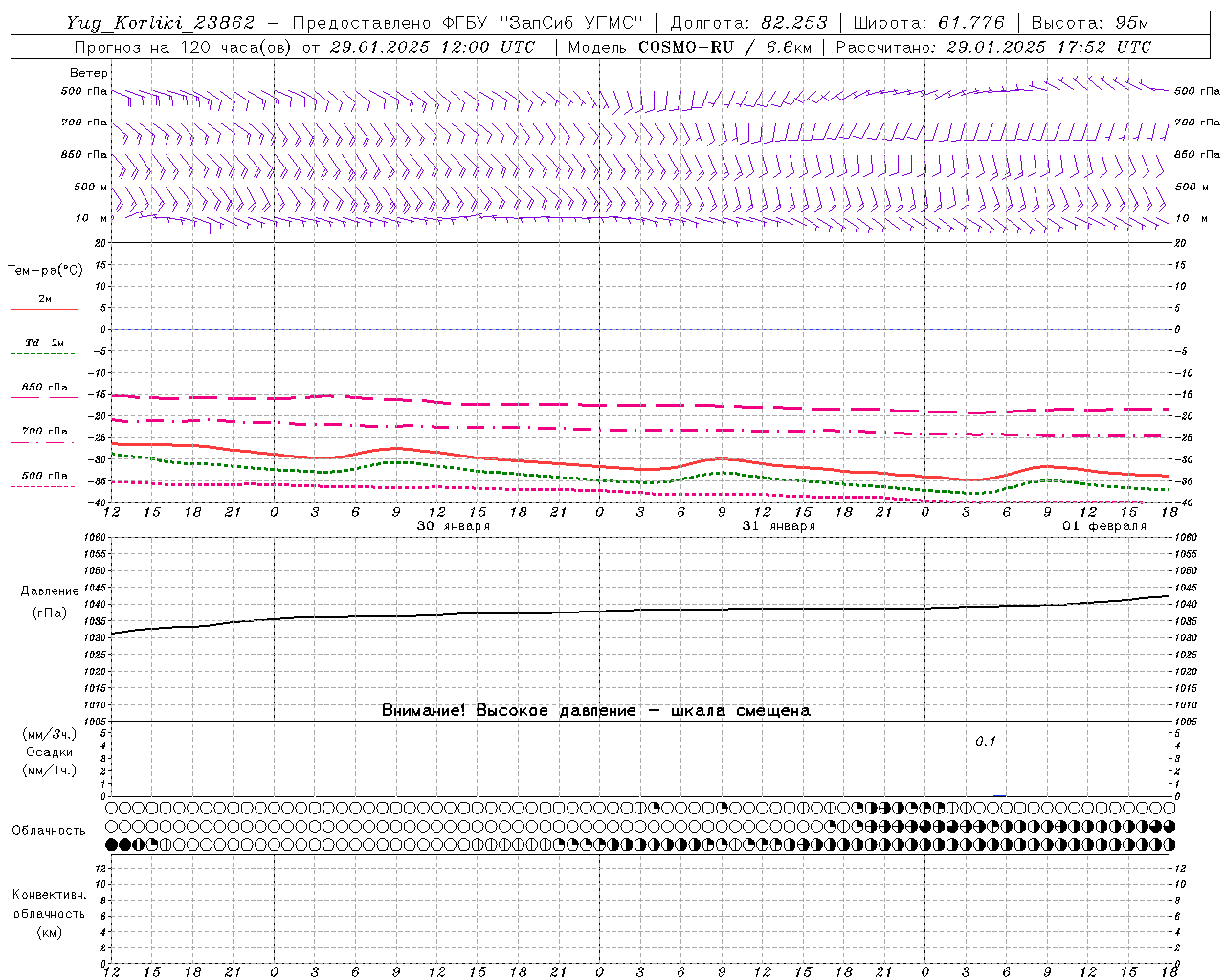Click the 850 гПа temperature legend entry
Screen dimensions: 1225x980
point(45,387)
